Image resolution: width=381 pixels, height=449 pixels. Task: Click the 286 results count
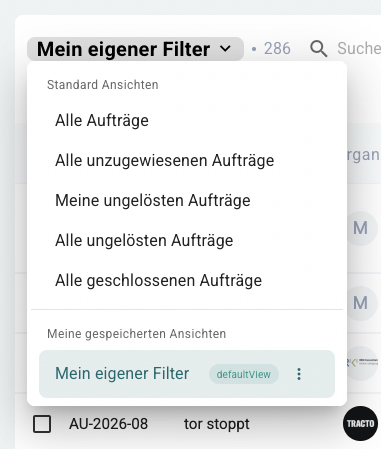click(x=277, y=49)
